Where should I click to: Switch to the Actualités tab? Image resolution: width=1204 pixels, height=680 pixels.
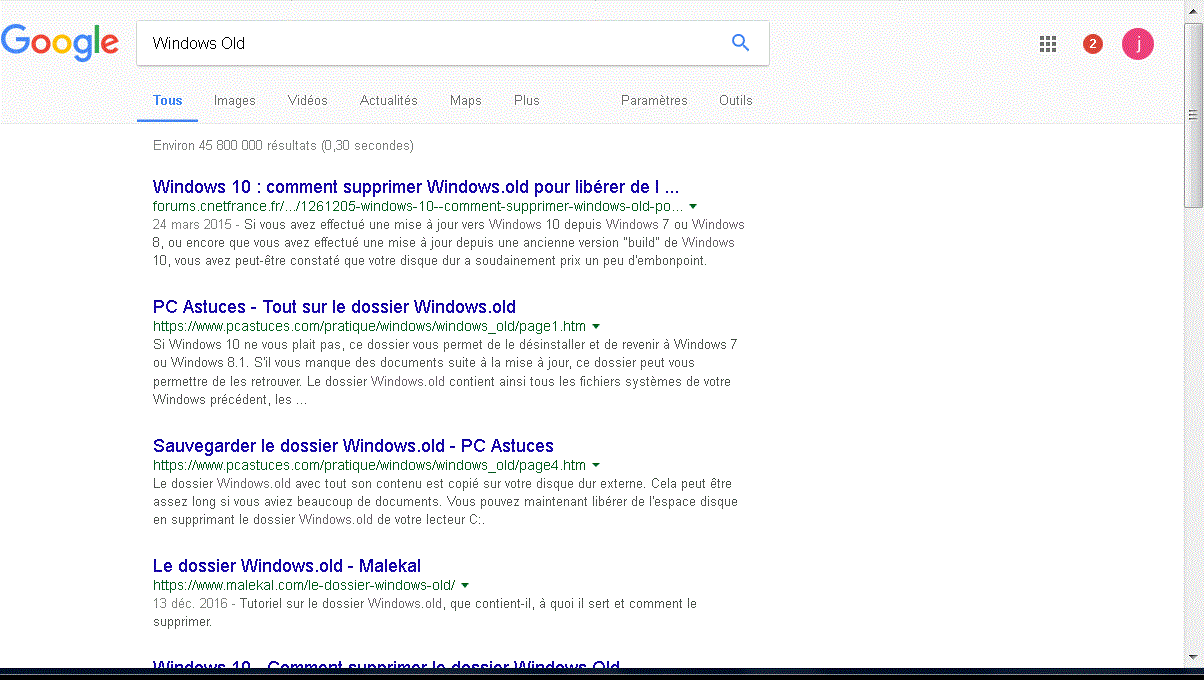point(389,100)
